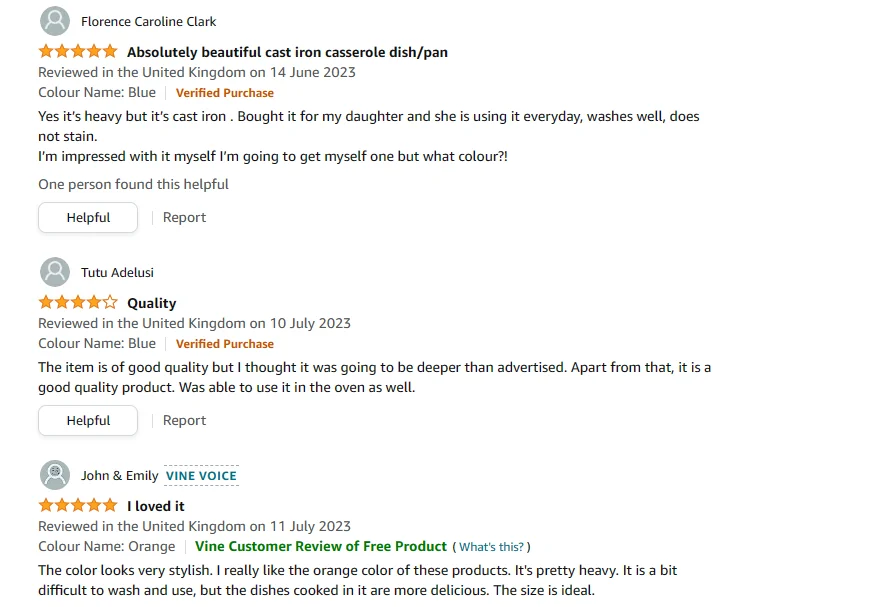Click "Vine Customer Review of Free Product" label
The height and width of the screenshot is (607, 881).
coord(320,546)
